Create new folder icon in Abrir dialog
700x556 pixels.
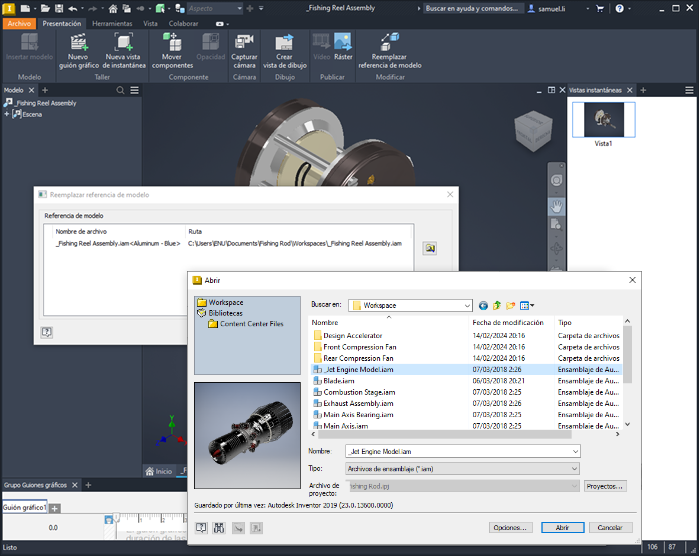click(510, 305)
